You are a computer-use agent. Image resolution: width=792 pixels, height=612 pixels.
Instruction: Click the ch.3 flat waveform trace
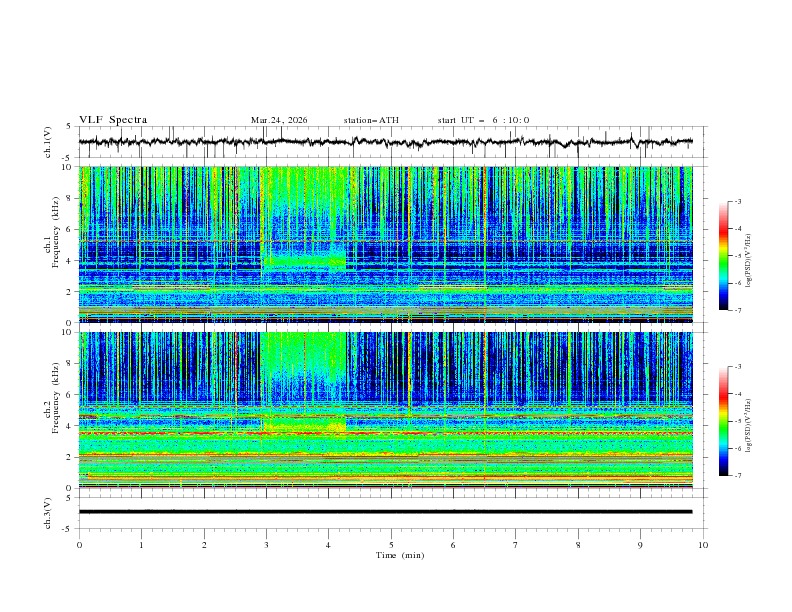[x=390, y=511]
